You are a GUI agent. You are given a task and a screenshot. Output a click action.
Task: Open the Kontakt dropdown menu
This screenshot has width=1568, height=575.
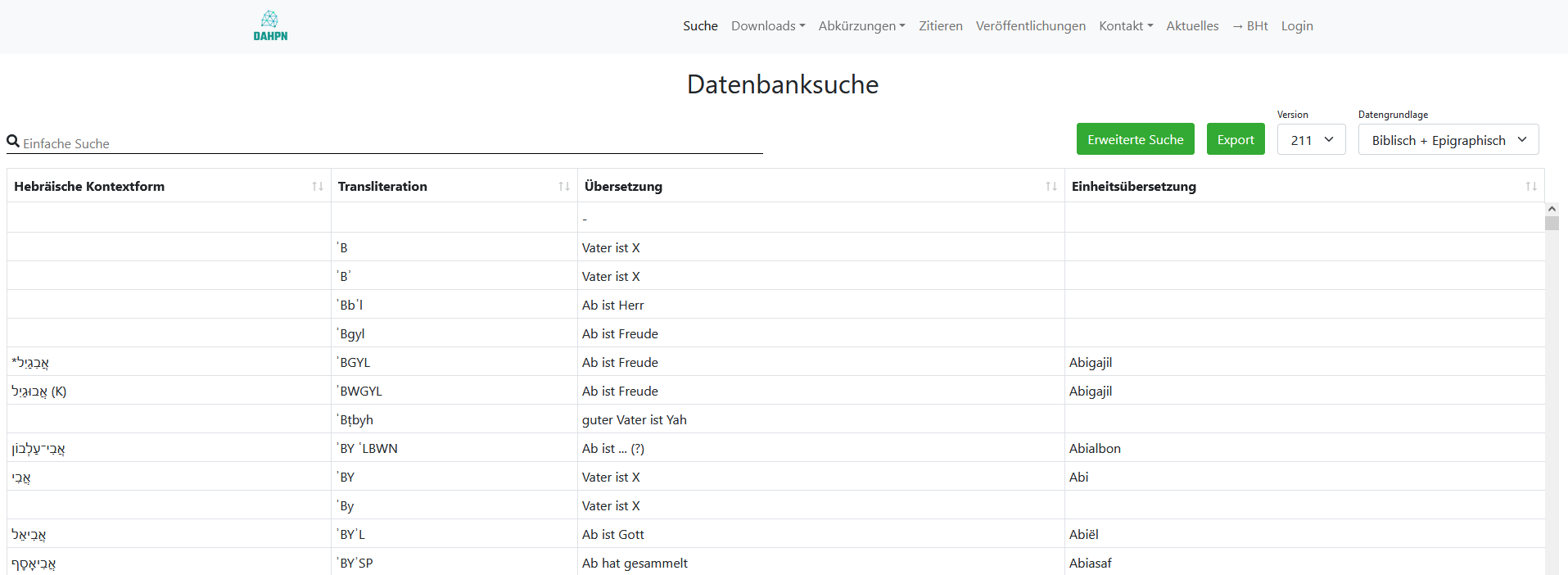click(1126, 26)
